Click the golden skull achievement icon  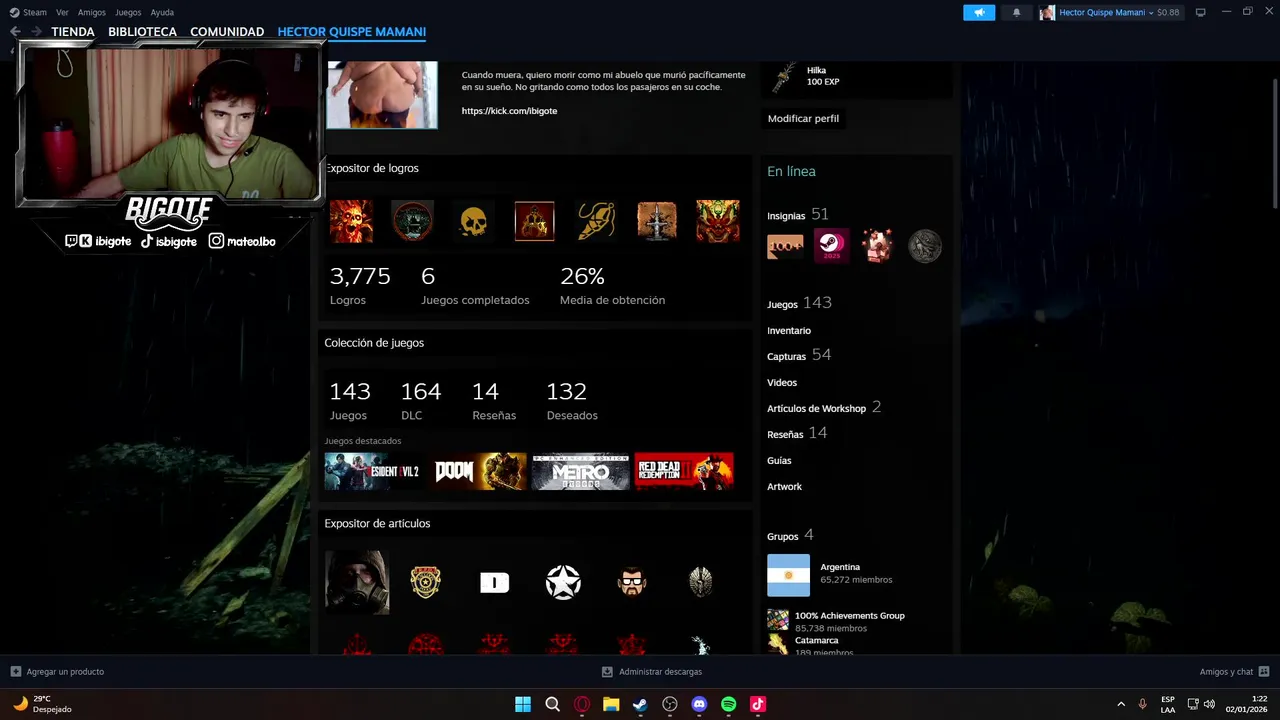pyautogui.click(x=473, y=221)
